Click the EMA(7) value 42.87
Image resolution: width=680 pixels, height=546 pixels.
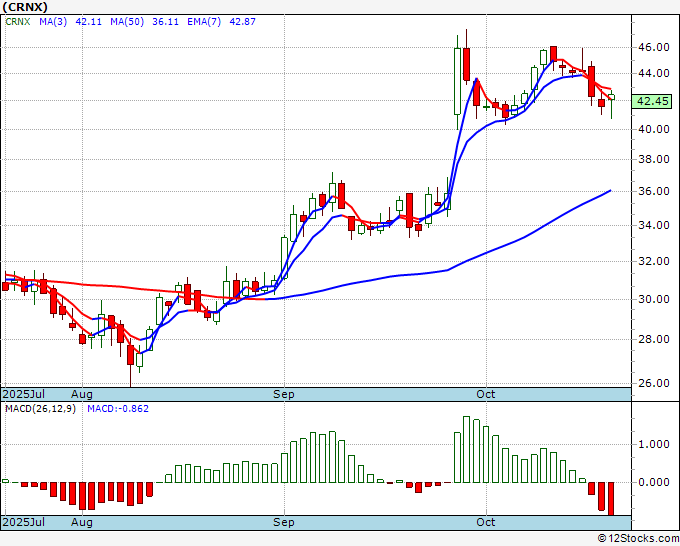pyautogui.click(x=242, y=22)
